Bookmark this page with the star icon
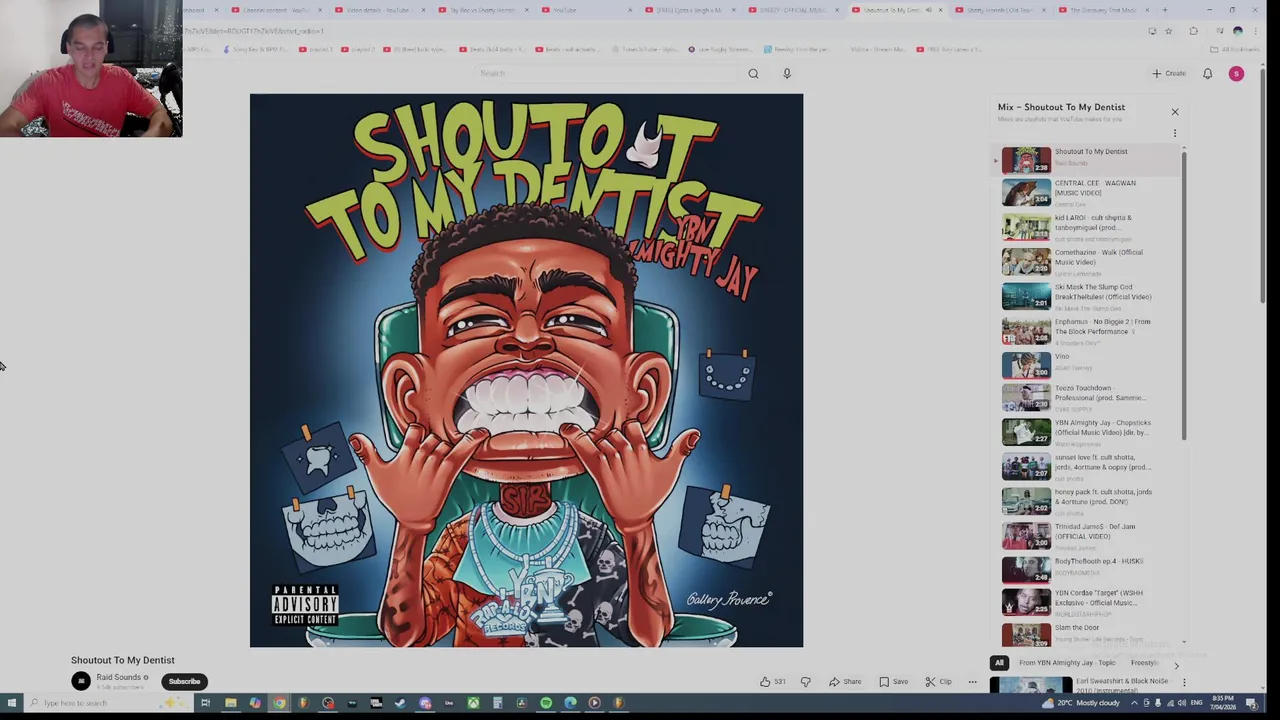Image resolution: width=1280 pixels, height=720 pixels. [1168, 31]
